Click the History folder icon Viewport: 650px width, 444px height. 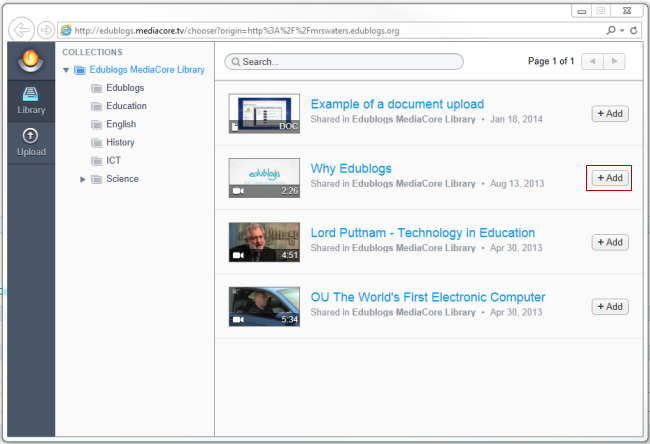[97, 143]
